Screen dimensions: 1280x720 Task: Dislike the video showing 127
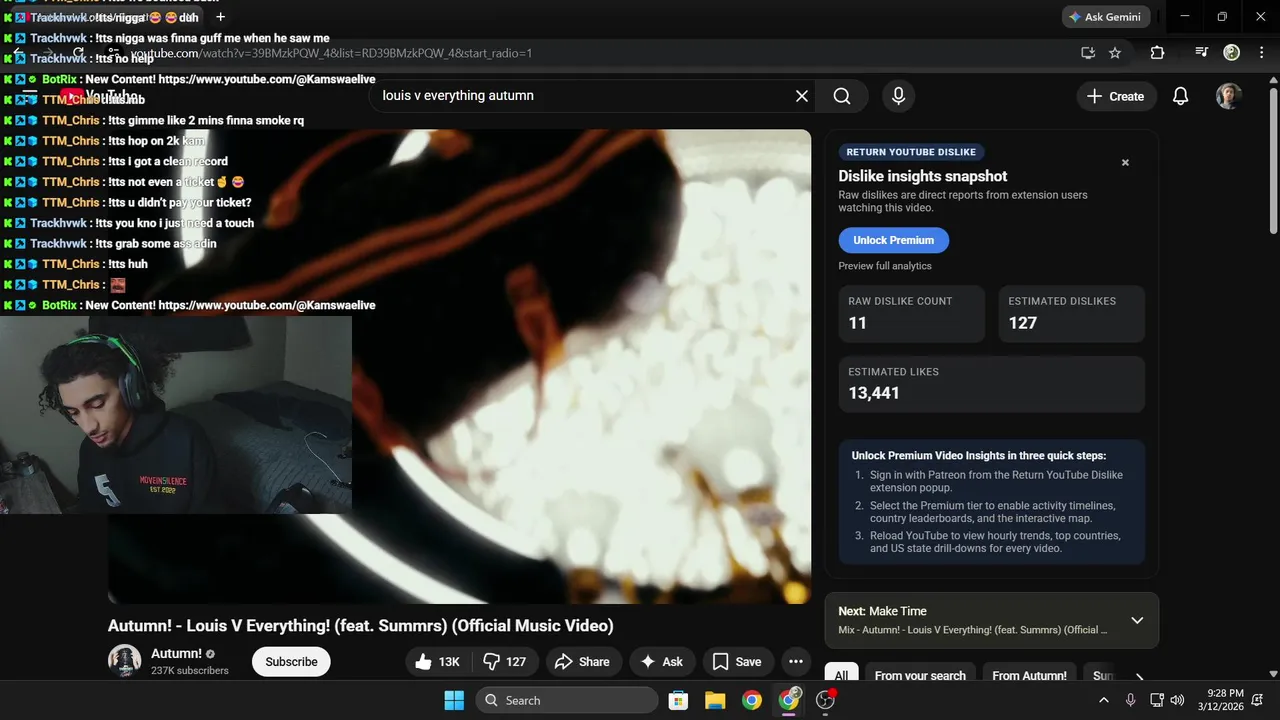pos(505,662)
